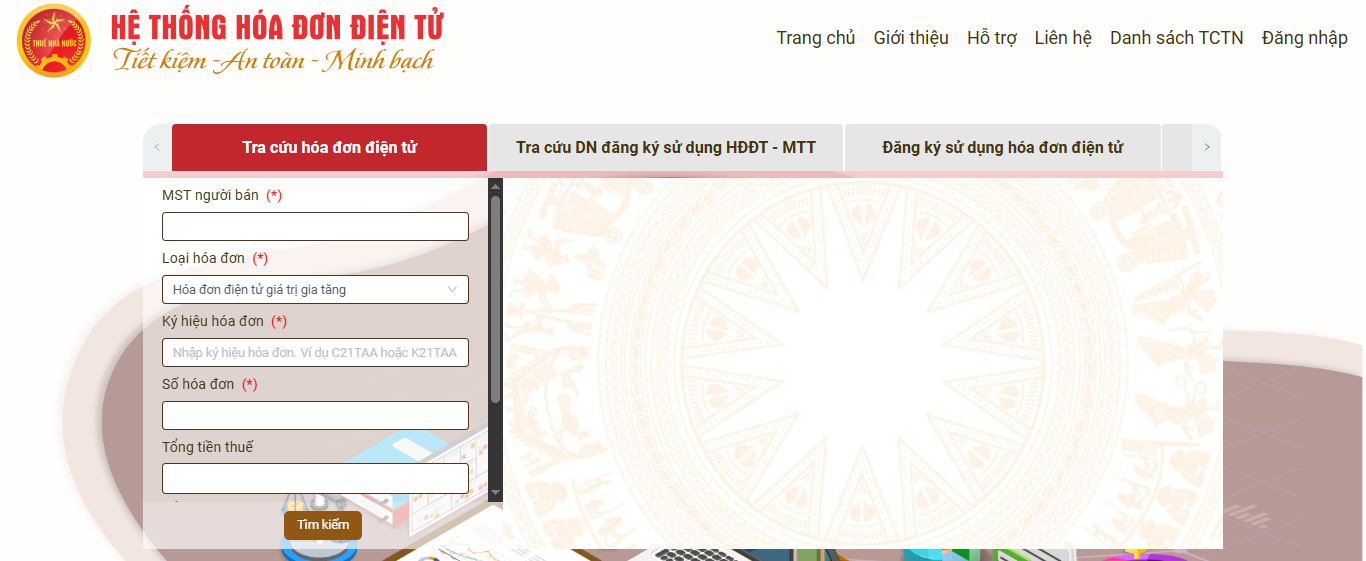Click Đăng nhập to log in
Image resolution: width=1366 pixels, height=561 pixels.
tap(1305, 38)
